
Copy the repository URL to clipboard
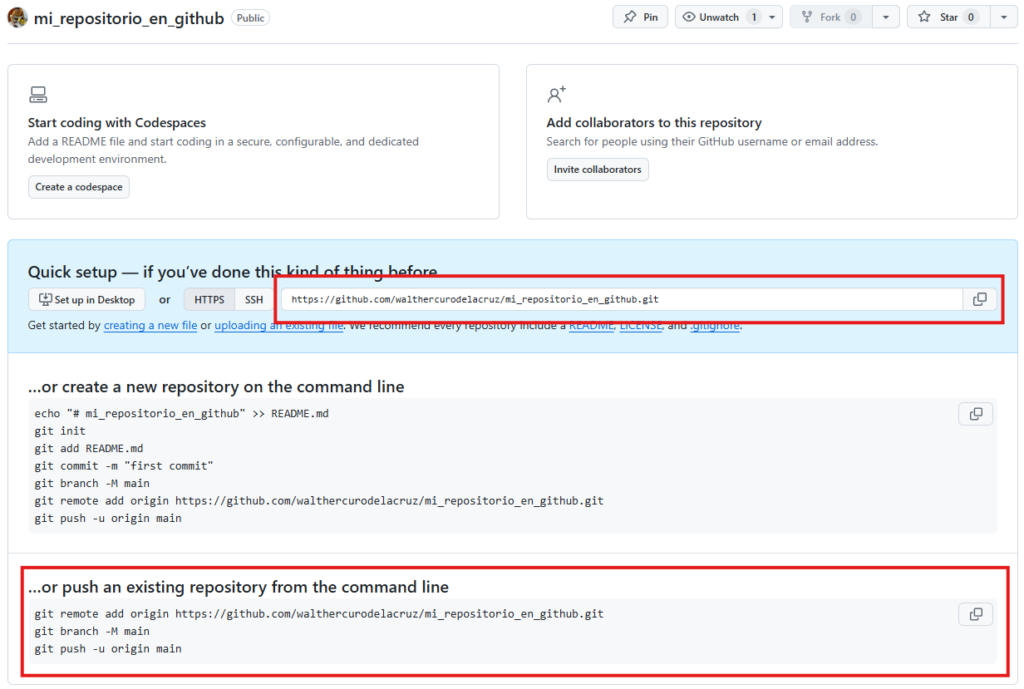(980, 299)
